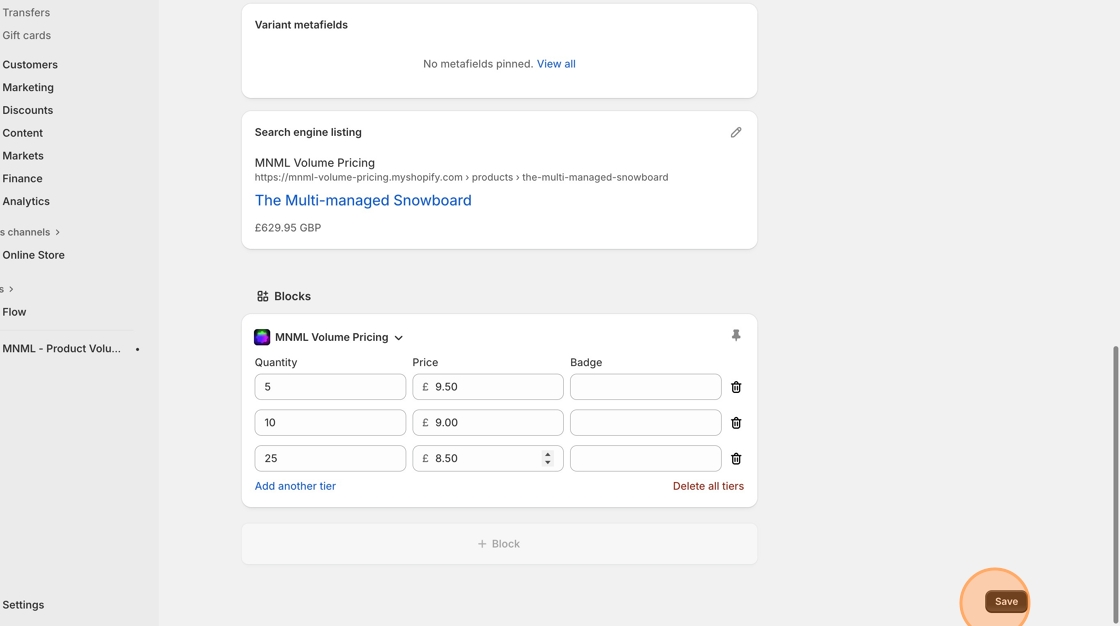Expand the MNML Volume Pricing dropdown

(x=398, y=338)
